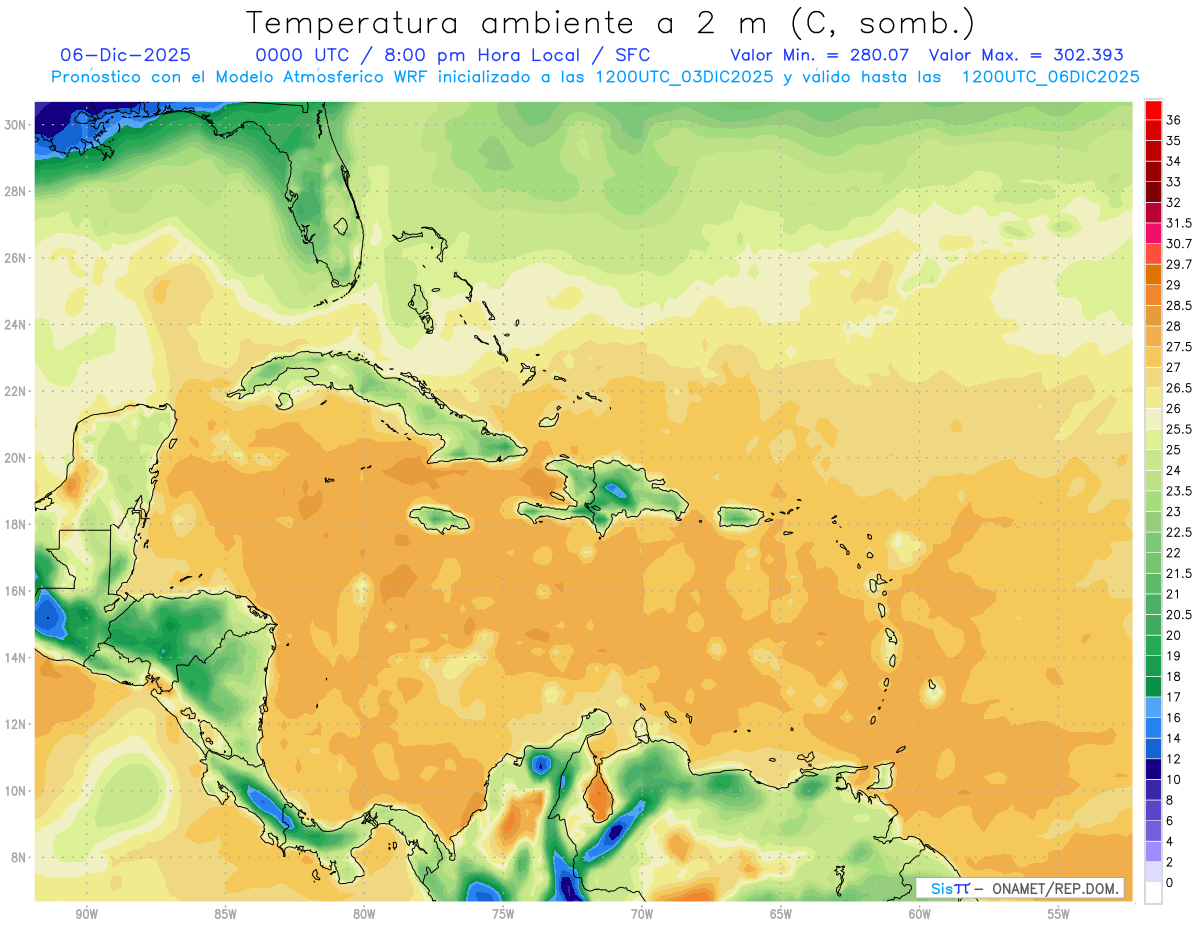Click the '65W' longitude label
This screenshot has width=1200, height=927.
pyautogui.click(x=781, y=914)
